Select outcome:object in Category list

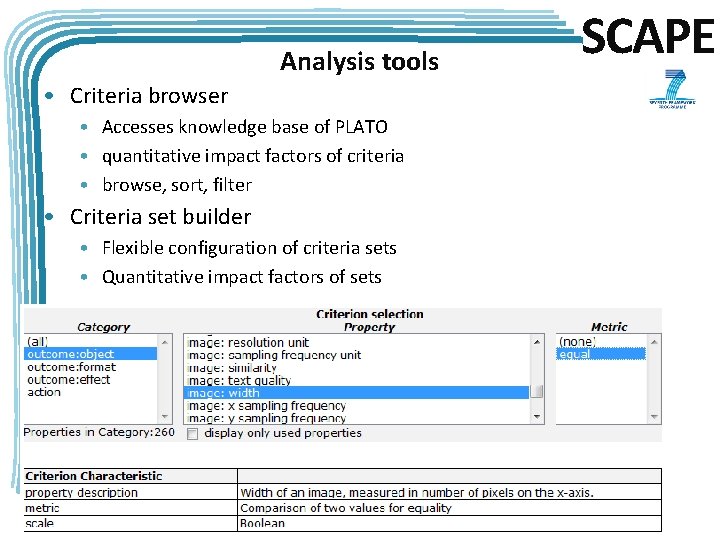(x=90, y=354)
